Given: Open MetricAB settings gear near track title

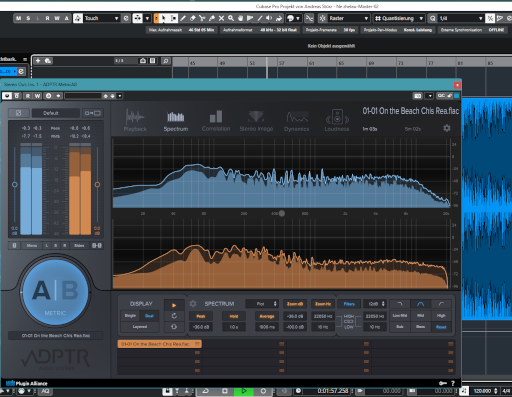Looking at the screenshot, I should click(447, 128).
